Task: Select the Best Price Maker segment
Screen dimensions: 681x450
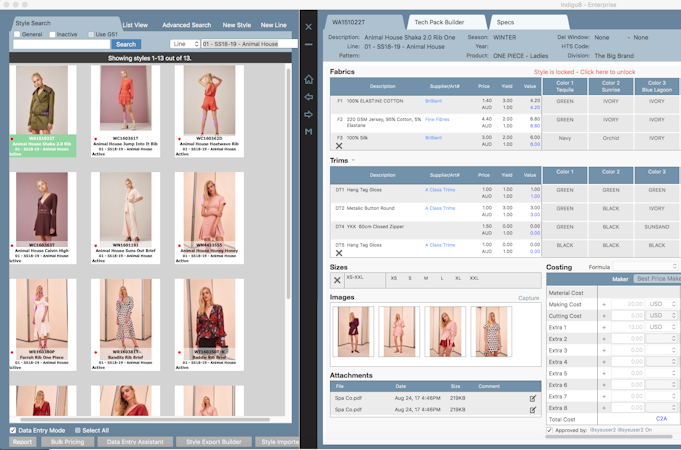Action: click(x=657, y=278)
